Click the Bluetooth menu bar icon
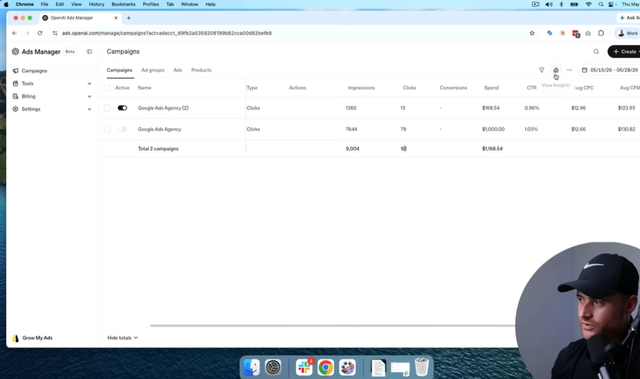Image resolution: width=640 pixels, height=379 pixels. 561,4
